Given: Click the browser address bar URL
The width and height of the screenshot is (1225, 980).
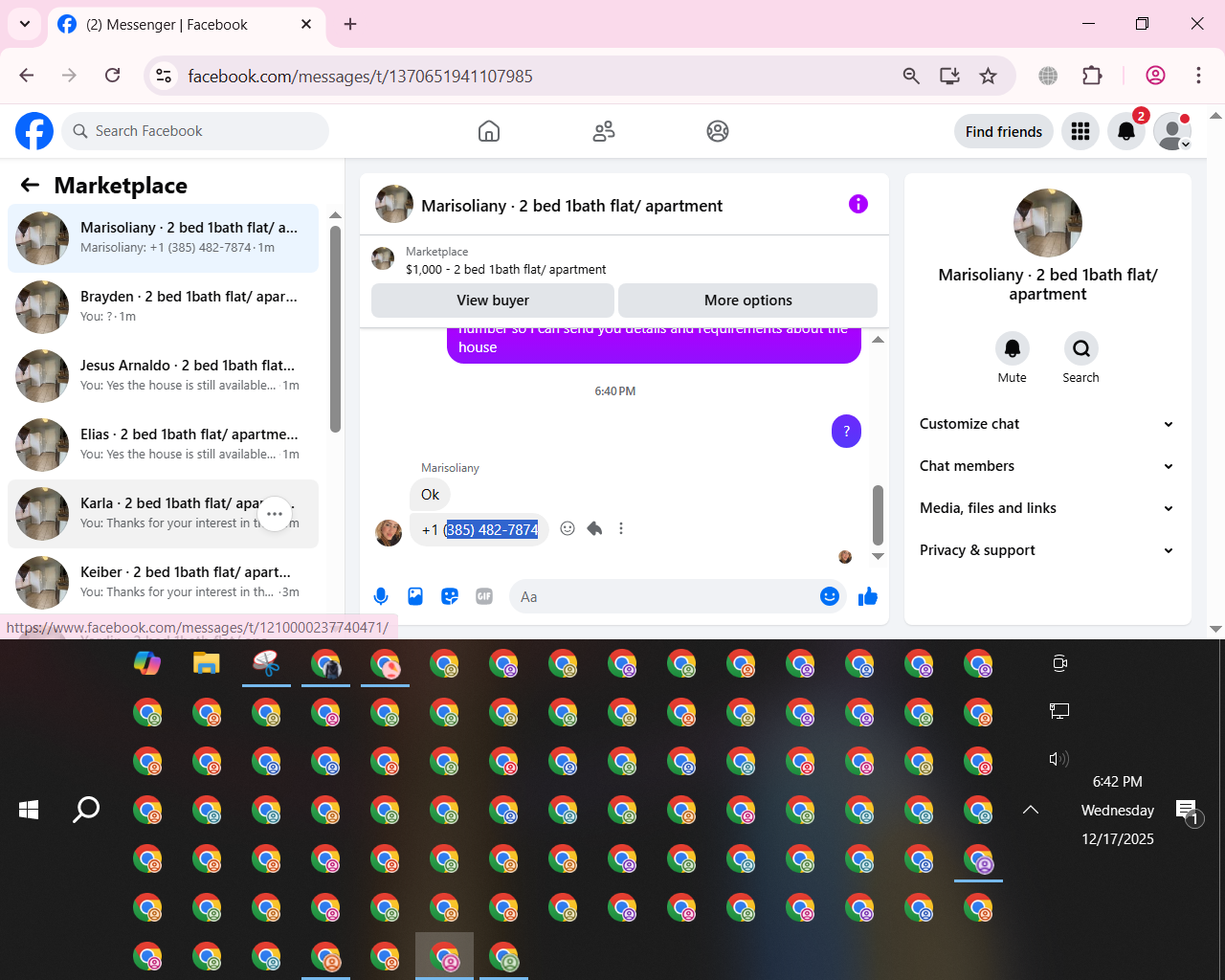Looking at the screenshot, I should (x=360, y=76).
